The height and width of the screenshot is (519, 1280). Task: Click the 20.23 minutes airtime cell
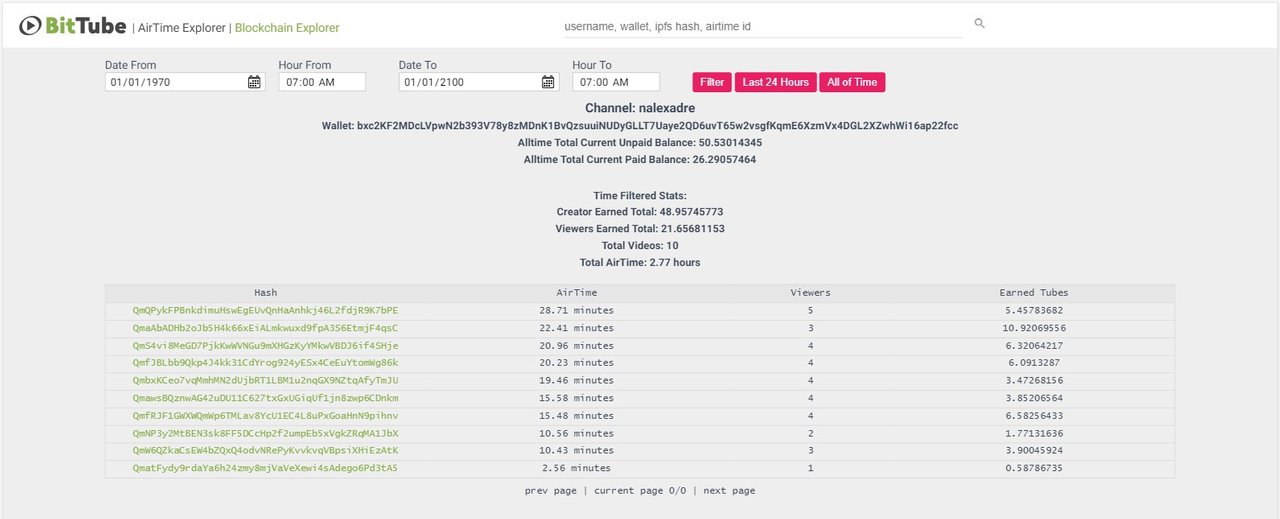(x=576, y=363)
